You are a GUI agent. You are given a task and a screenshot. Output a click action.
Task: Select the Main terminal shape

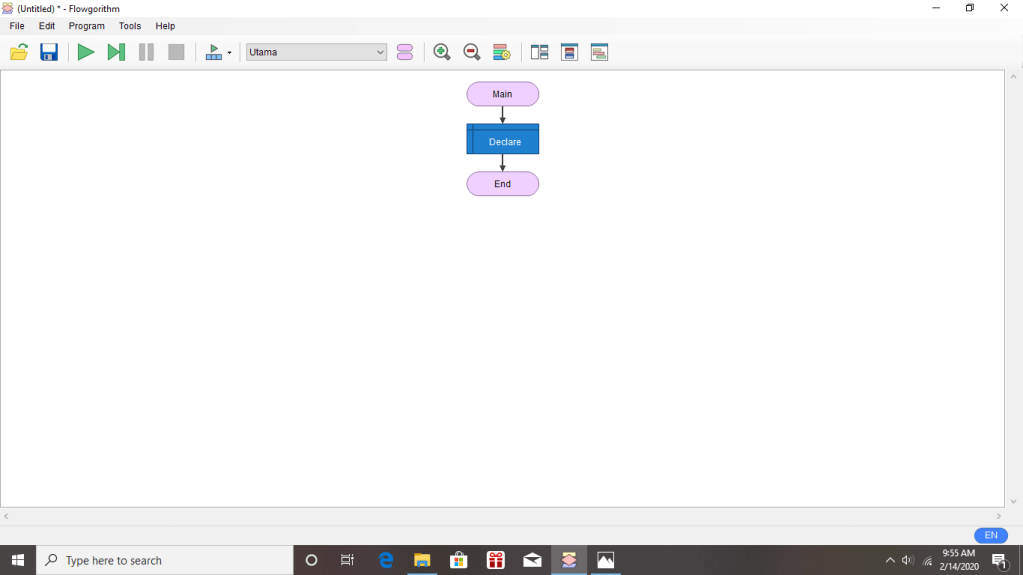click(503, 94)
